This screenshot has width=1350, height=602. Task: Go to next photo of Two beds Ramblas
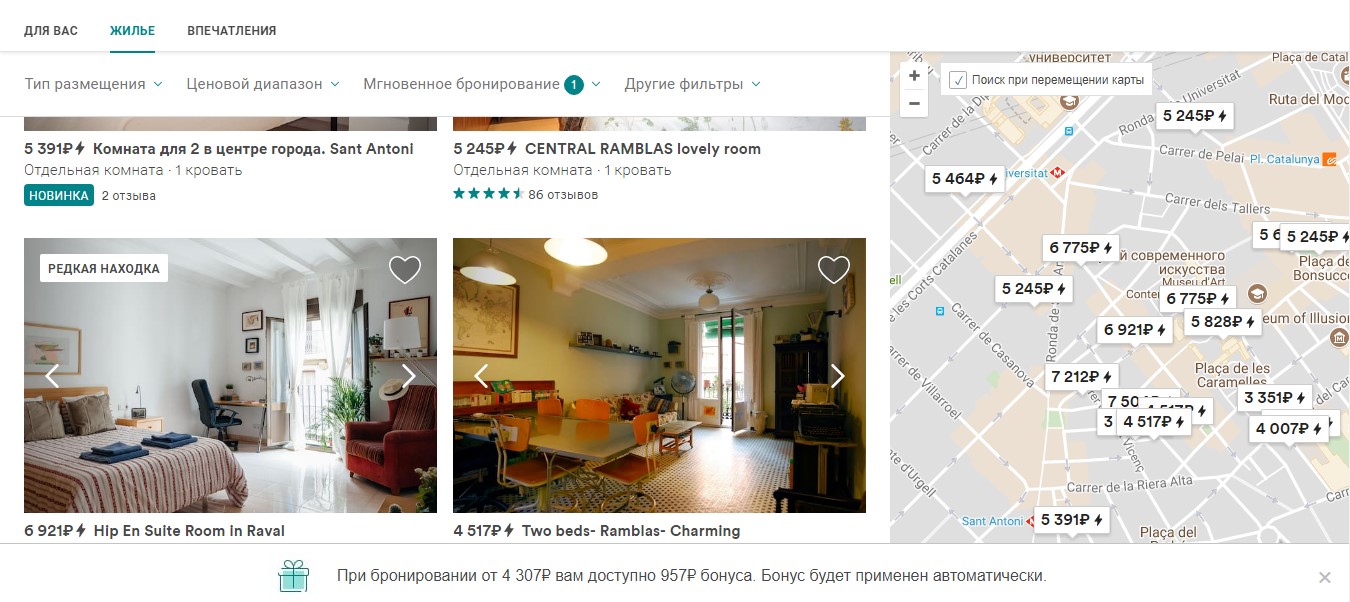[x=838, y=376]
